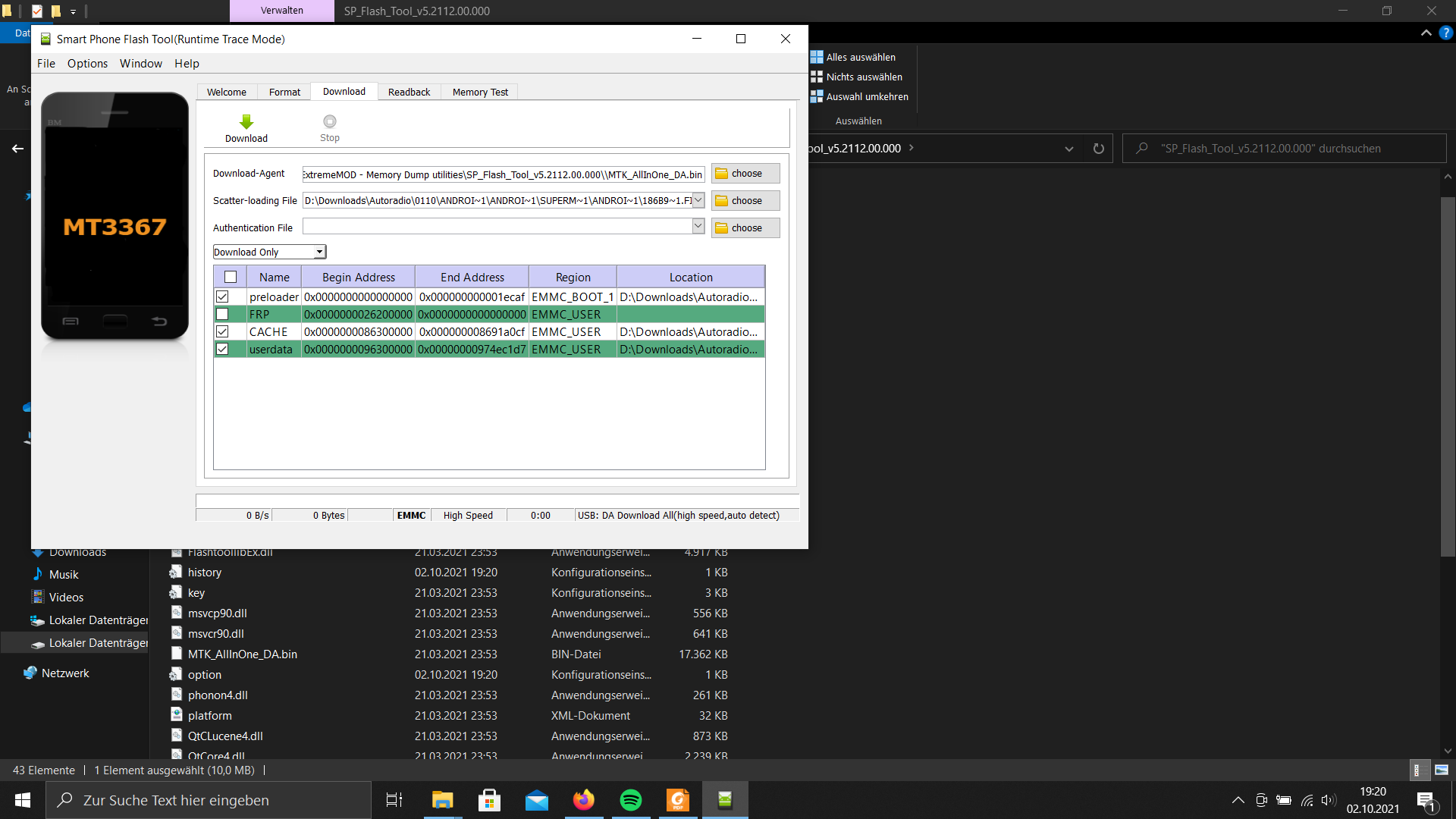Viewport: 1456px width, 819px height.
Task: Click the Download-Agent path input field
Action: [x=503, y=175]
